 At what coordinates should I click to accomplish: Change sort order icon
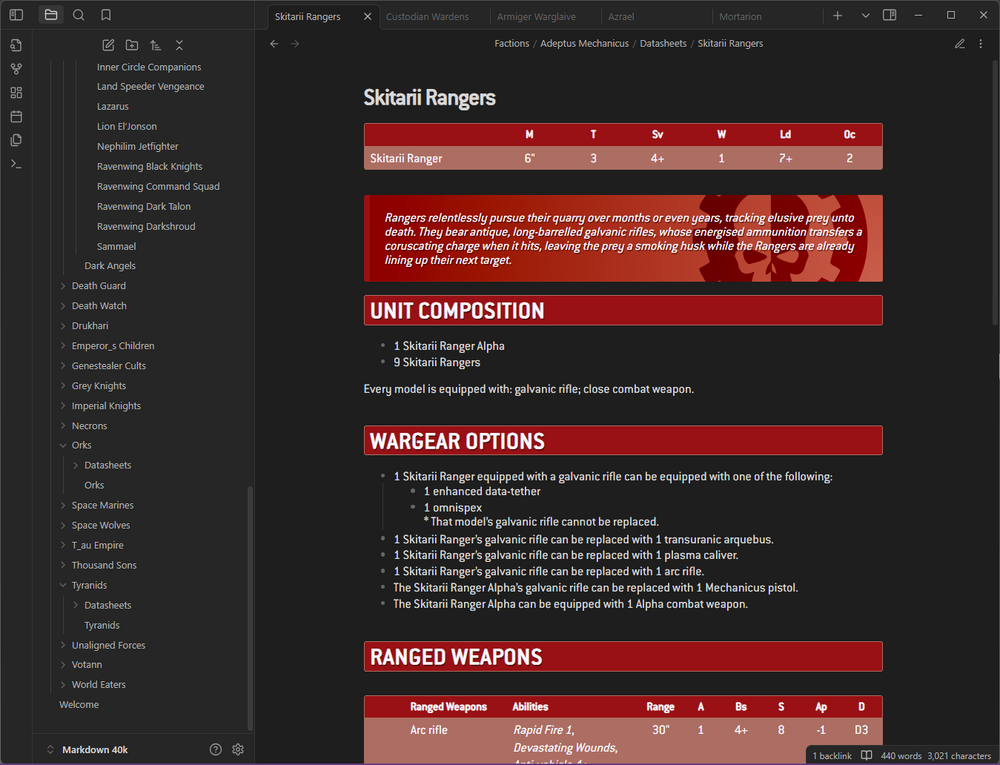(156, 45)
